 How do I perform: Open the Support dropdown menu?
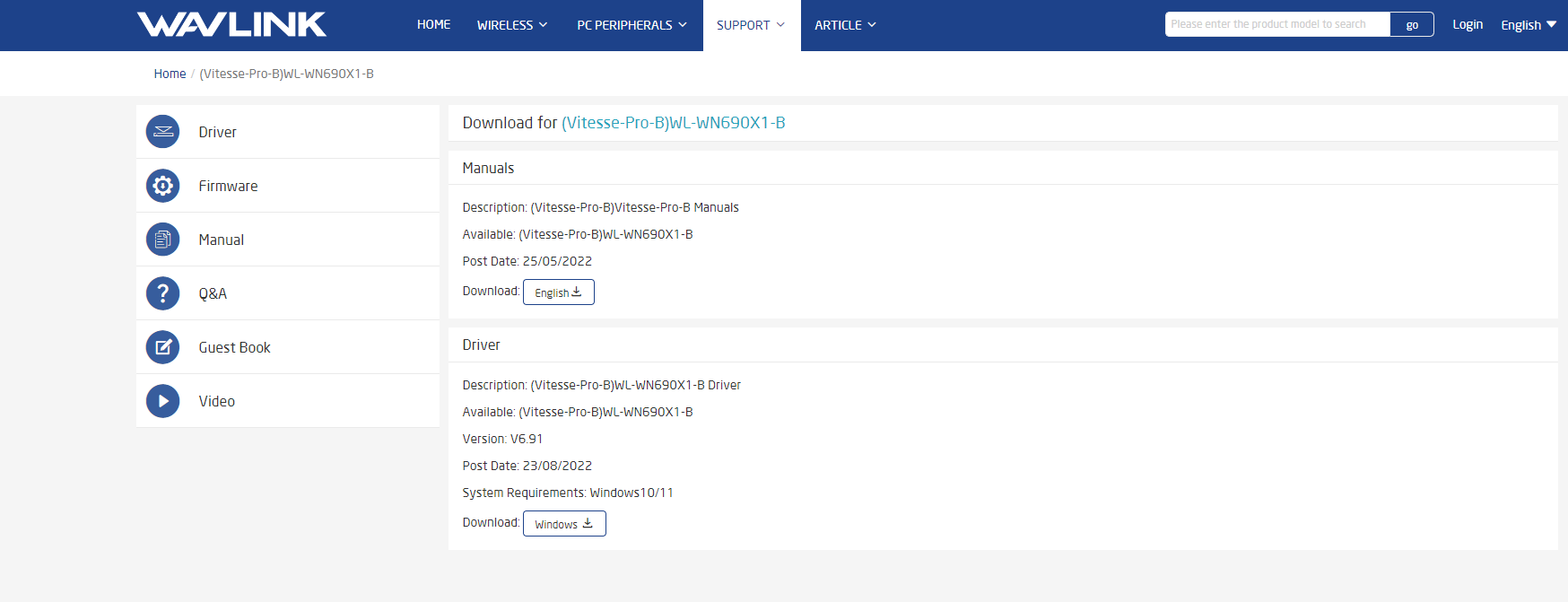coord(751,25)
